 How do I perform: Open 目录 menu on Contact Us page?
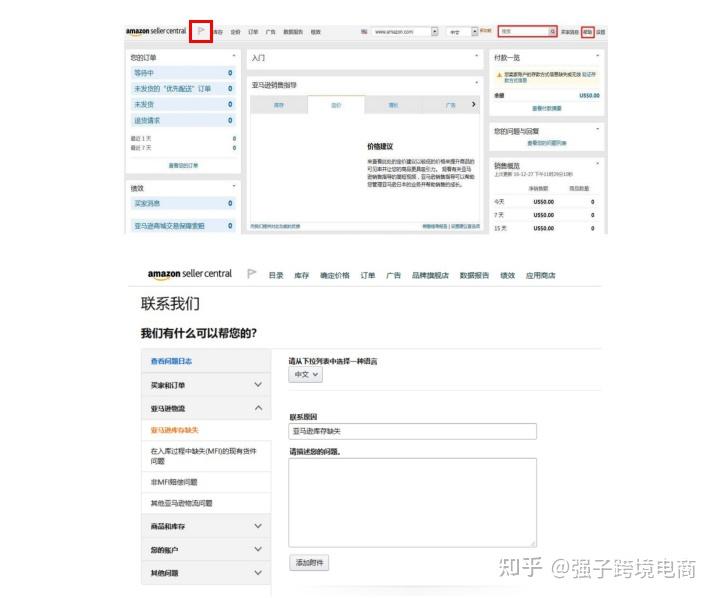(276, 275)
